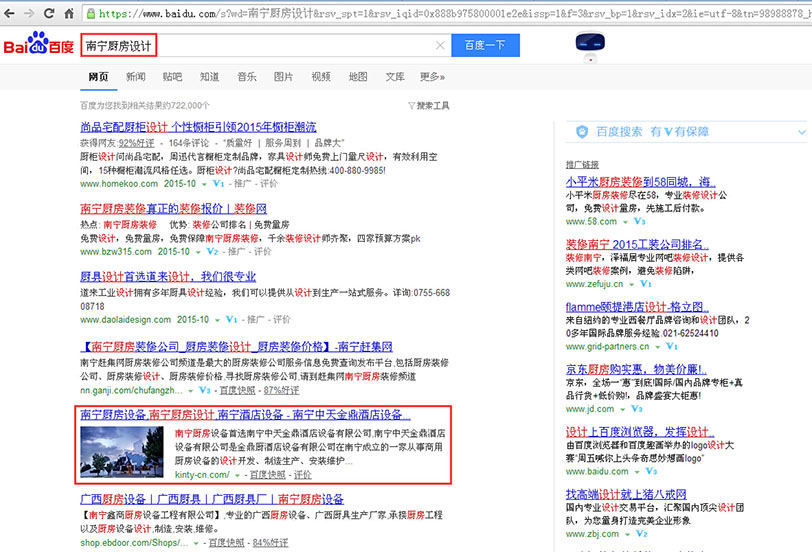Expand the arrow after www.homekoo.com 2015-10

pyautogui.click(x=204, y=184)
